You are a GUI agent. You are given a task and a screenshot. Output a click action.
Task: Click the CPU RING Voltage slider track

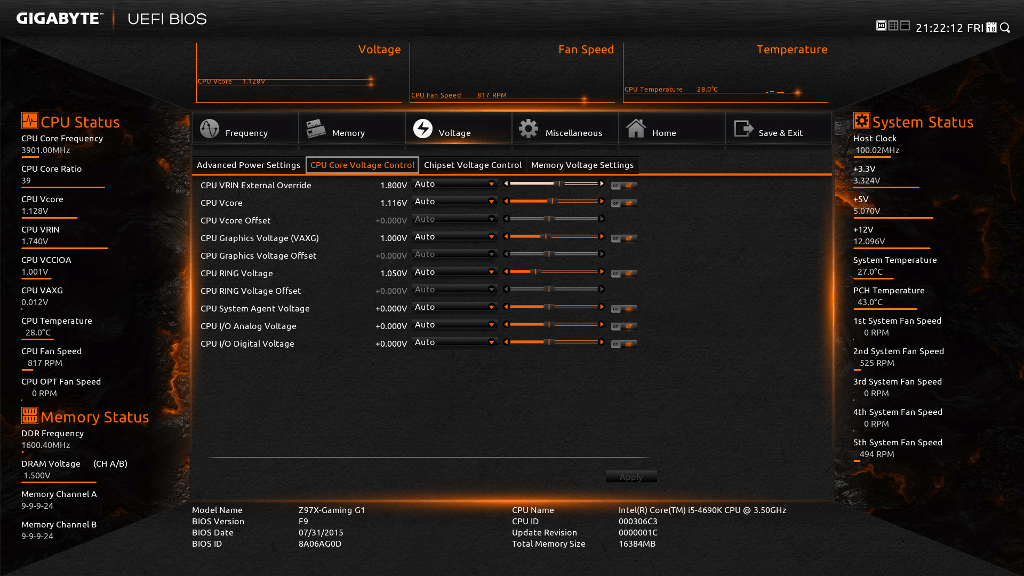(554, 272)
